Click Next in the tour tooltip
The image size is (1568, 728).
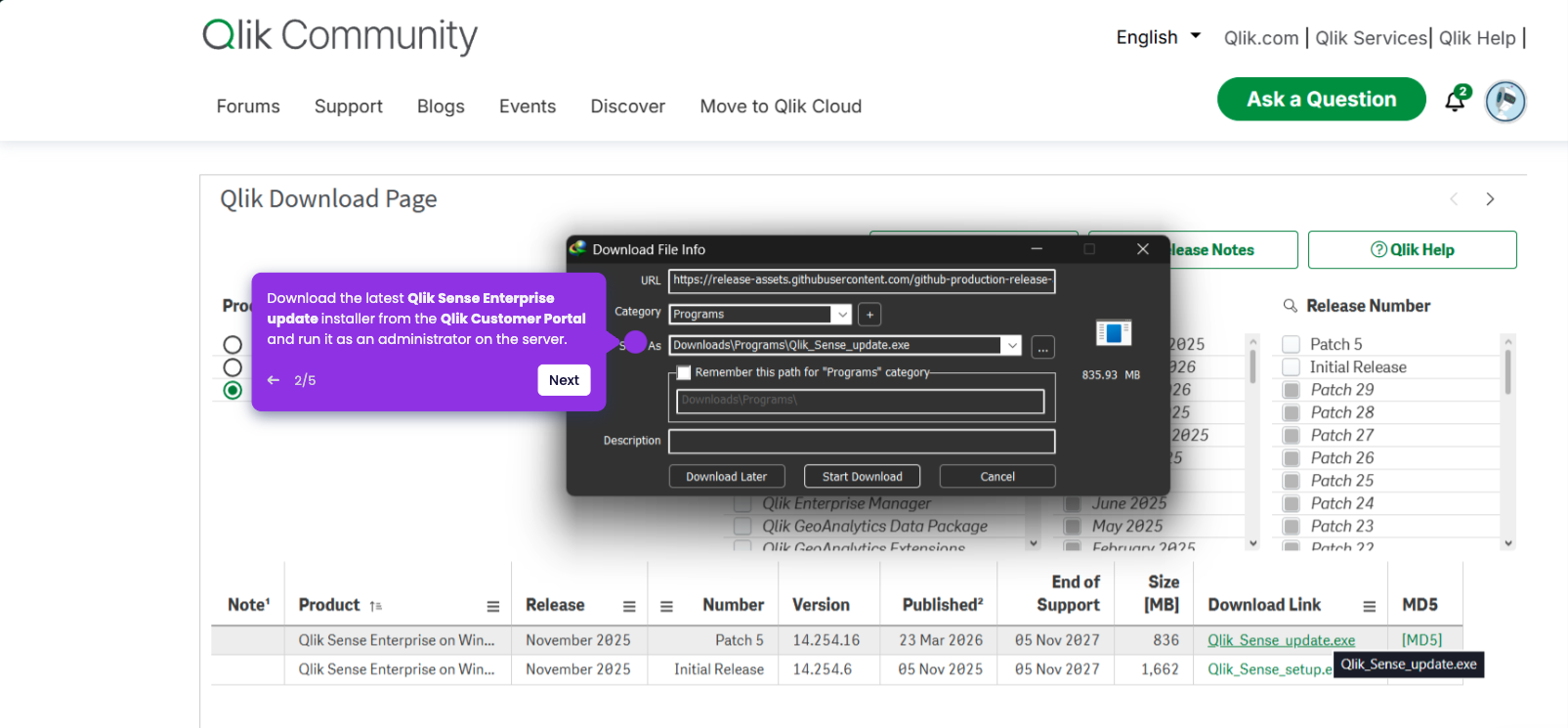pyautogui.click(x=564, y=380)
